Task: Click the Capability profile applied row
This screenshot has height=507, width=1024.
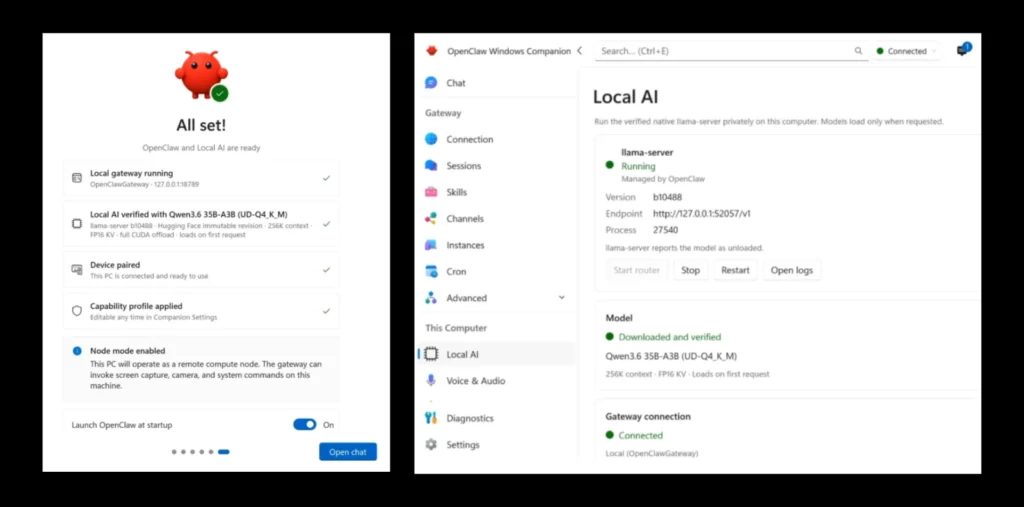Action: [x=201, y=311]
